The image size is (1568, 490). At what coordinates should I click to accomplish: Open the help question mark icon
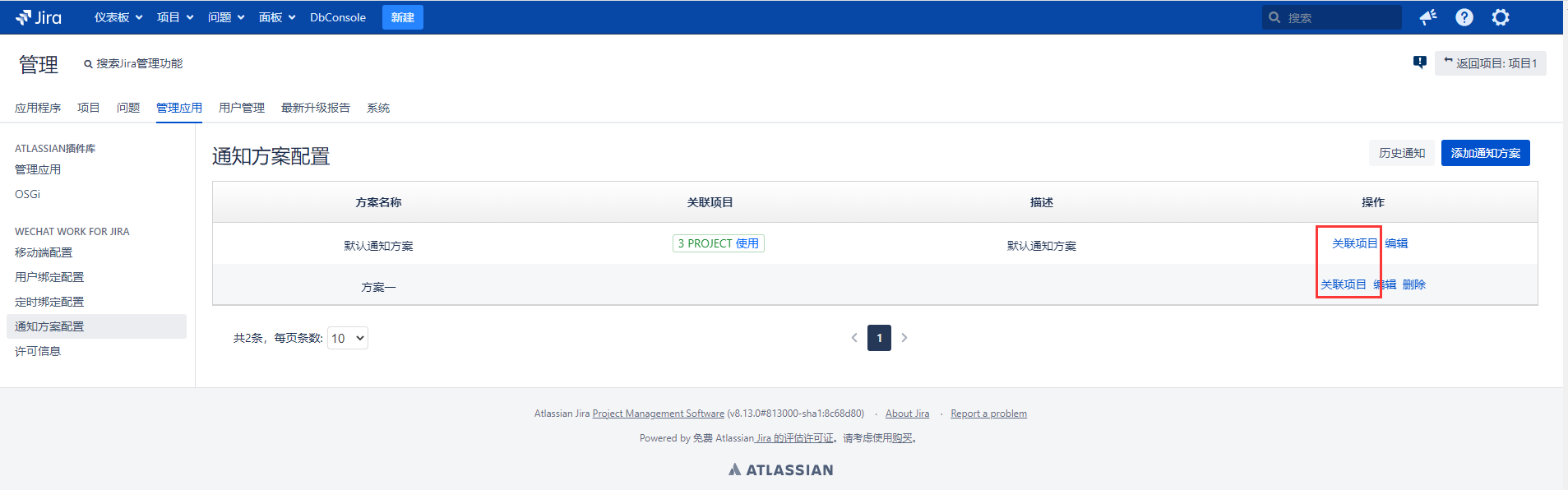tap(1464, 17)
